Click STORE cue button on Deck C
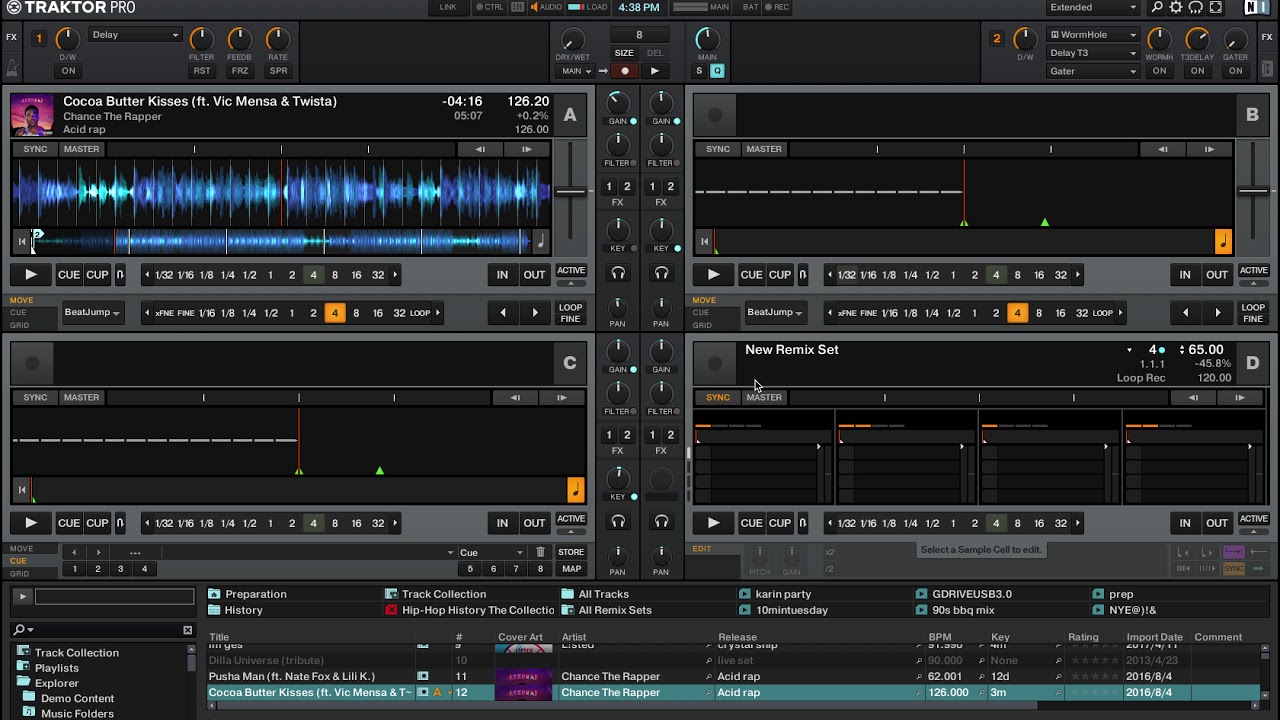 571,552
